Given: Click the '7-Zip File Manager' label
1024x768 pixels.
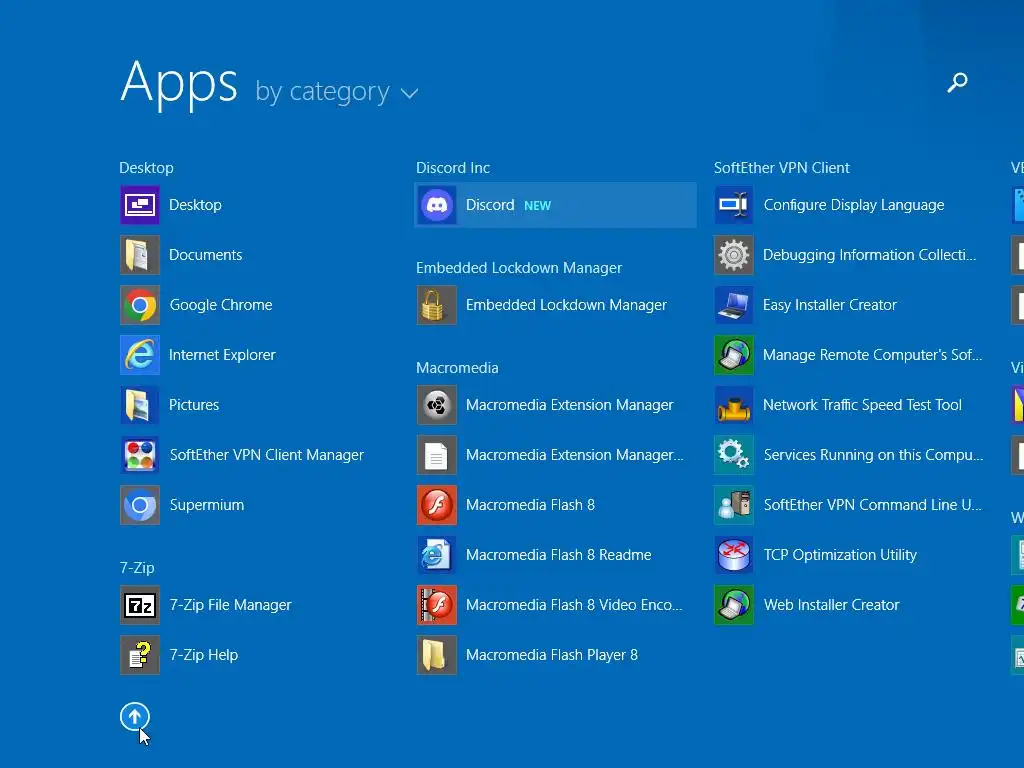Looking at the screenshot, I should coord(231,605).
